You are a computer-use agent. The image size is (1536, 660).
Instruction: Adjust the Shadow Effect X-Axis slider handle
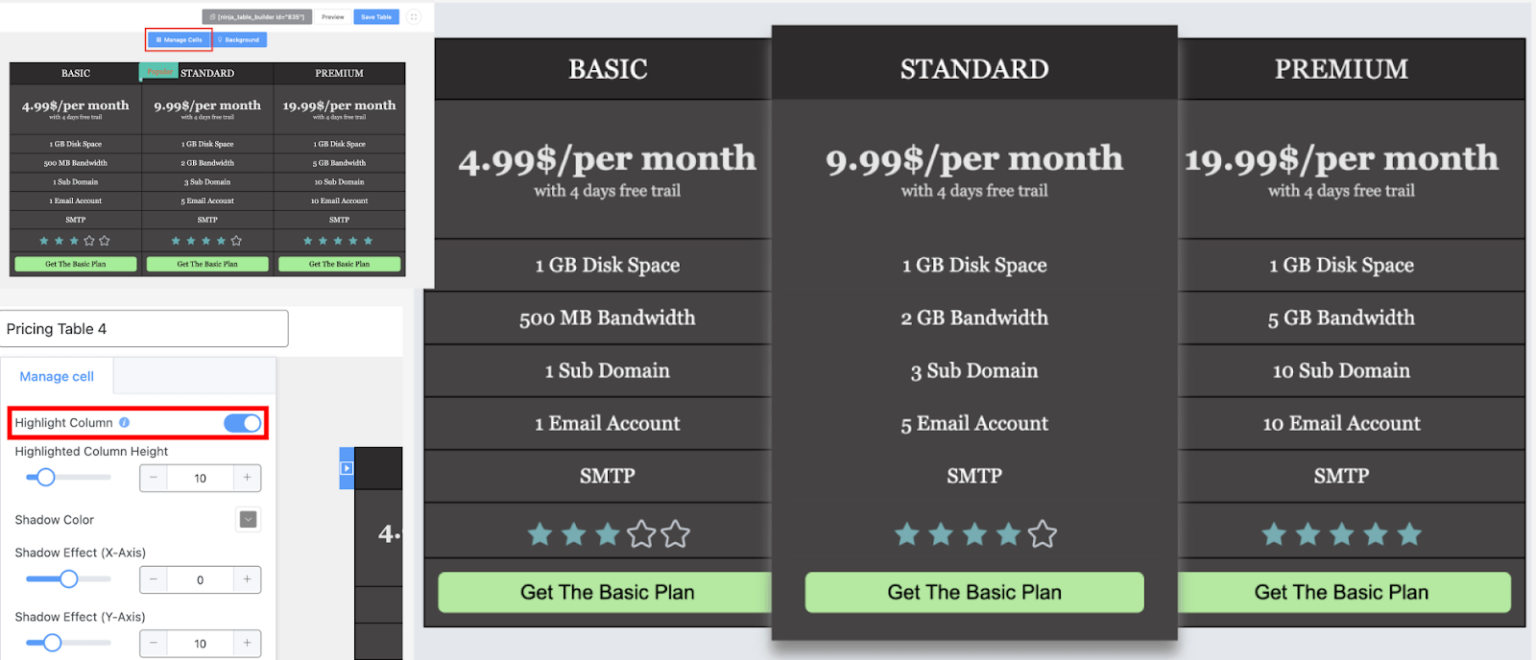[x=69, y=579]
